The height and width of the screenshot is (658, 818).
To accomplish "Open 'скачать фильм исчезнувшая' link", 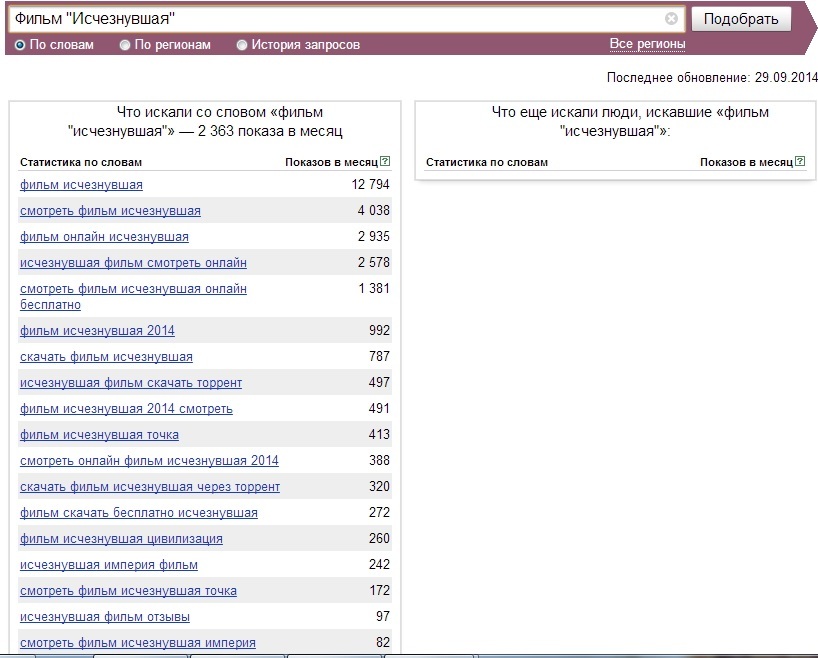I will (106, 357).
